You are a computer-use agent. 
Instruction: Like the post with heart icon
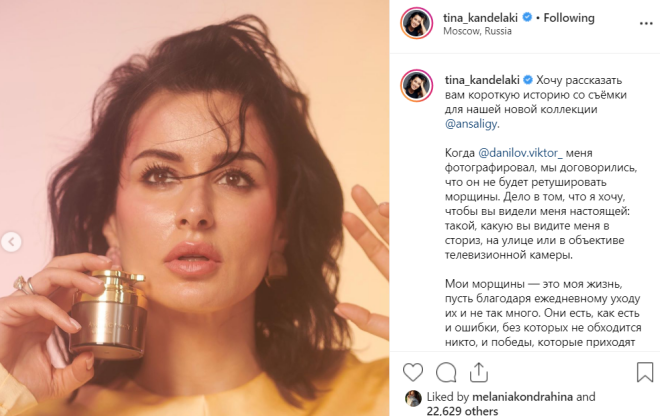click(x=413, y=372)
